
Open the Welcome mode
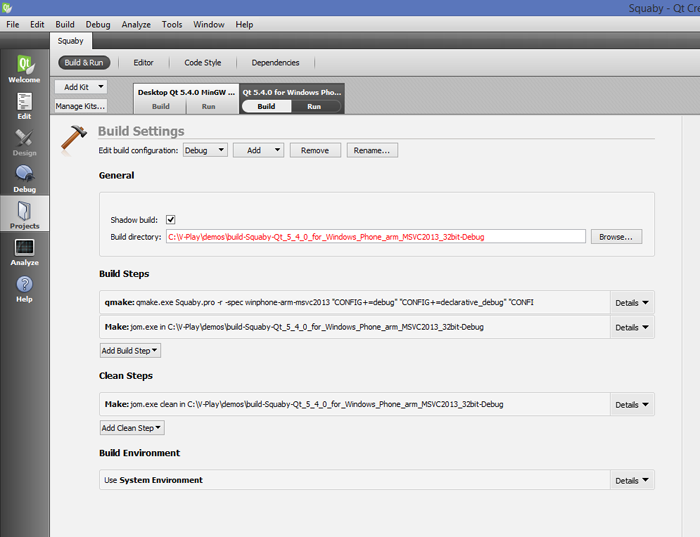click(x=25, y=69)
